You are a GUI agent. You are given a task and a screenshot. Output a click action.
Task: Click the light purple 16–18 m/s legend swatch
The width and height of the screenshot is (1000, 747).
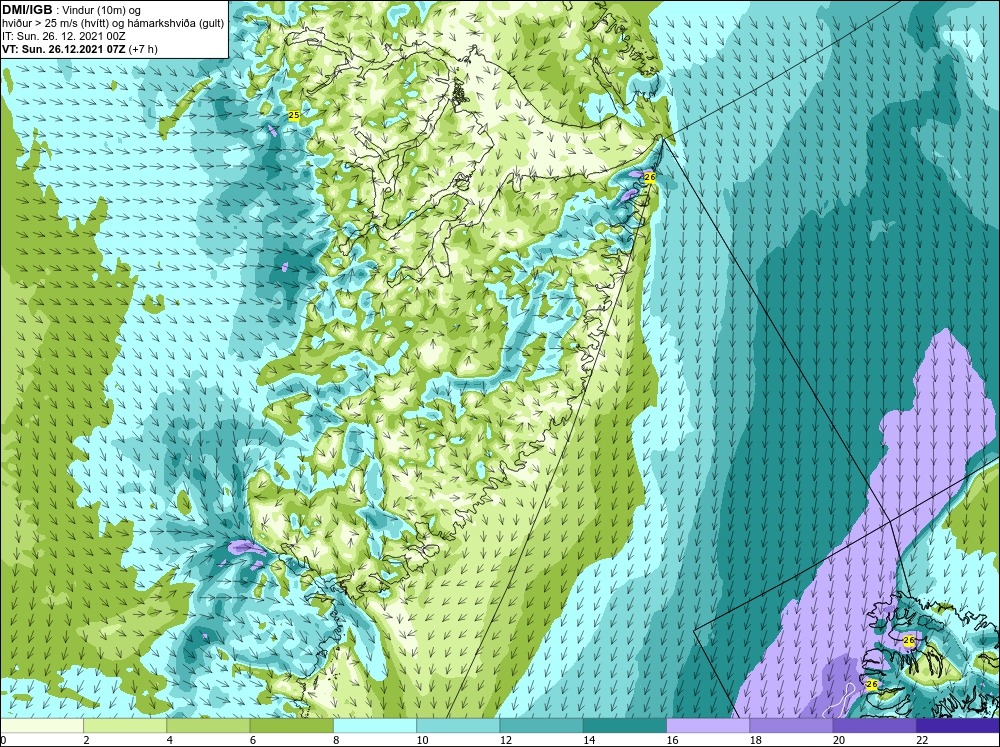708,725
